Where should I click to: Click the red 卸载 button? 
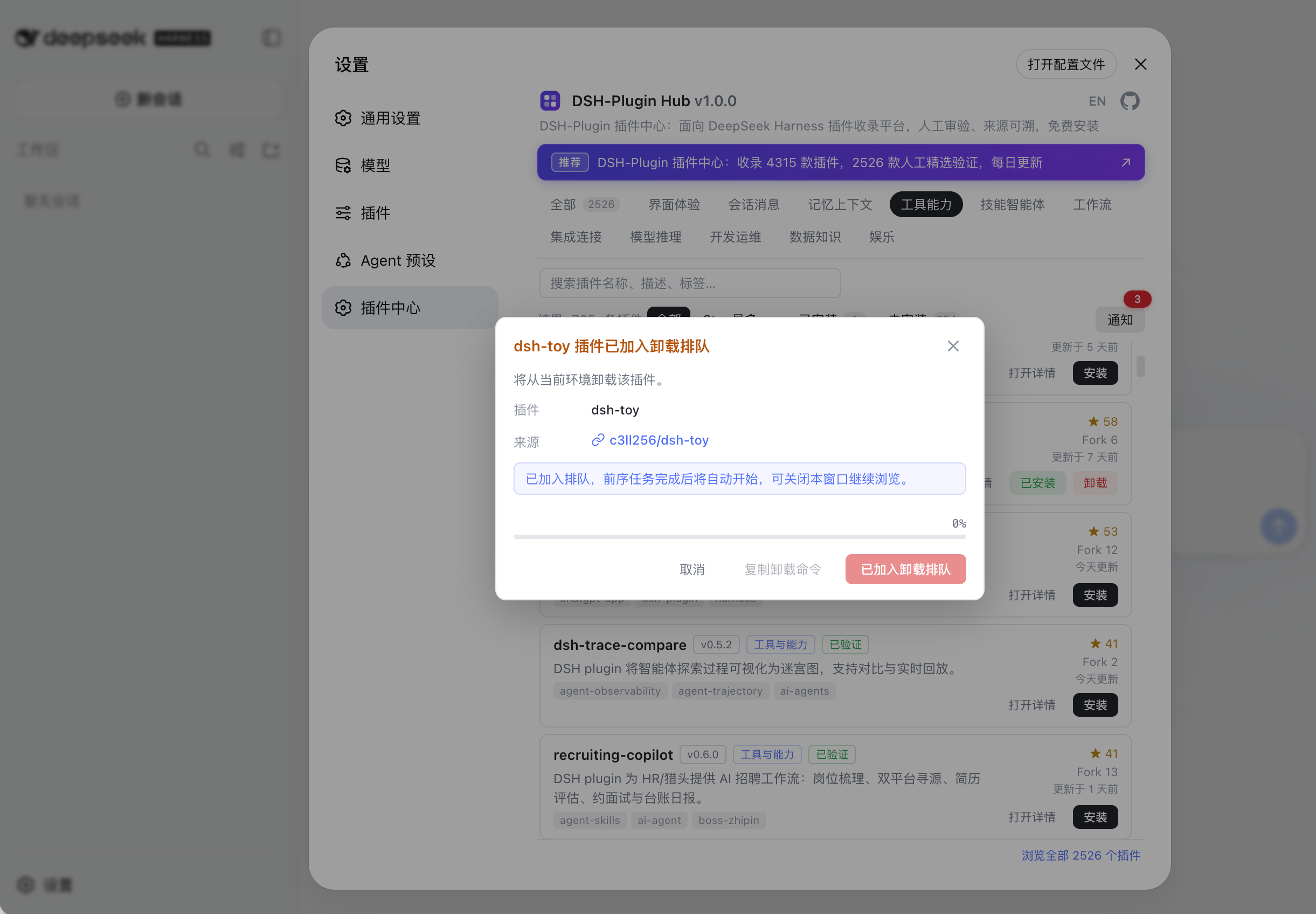(x=1095, y=483)
